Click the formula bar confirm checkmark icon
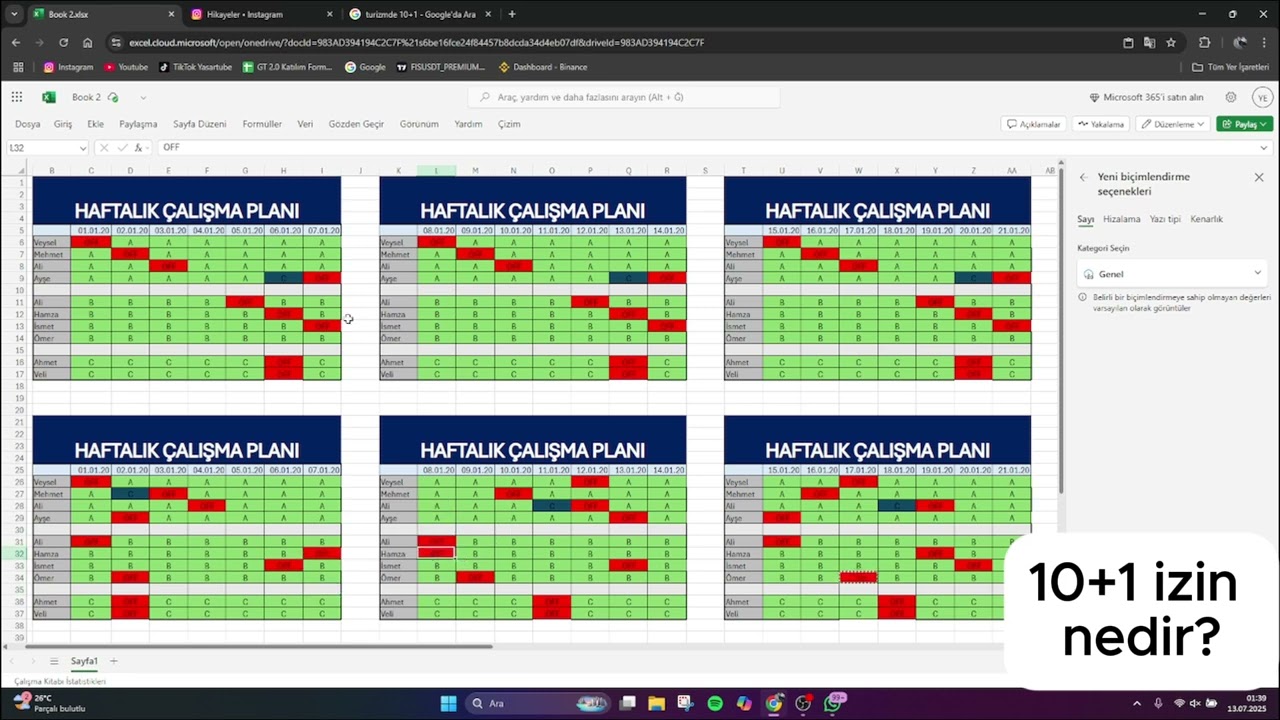 click(x=122, y=147)
